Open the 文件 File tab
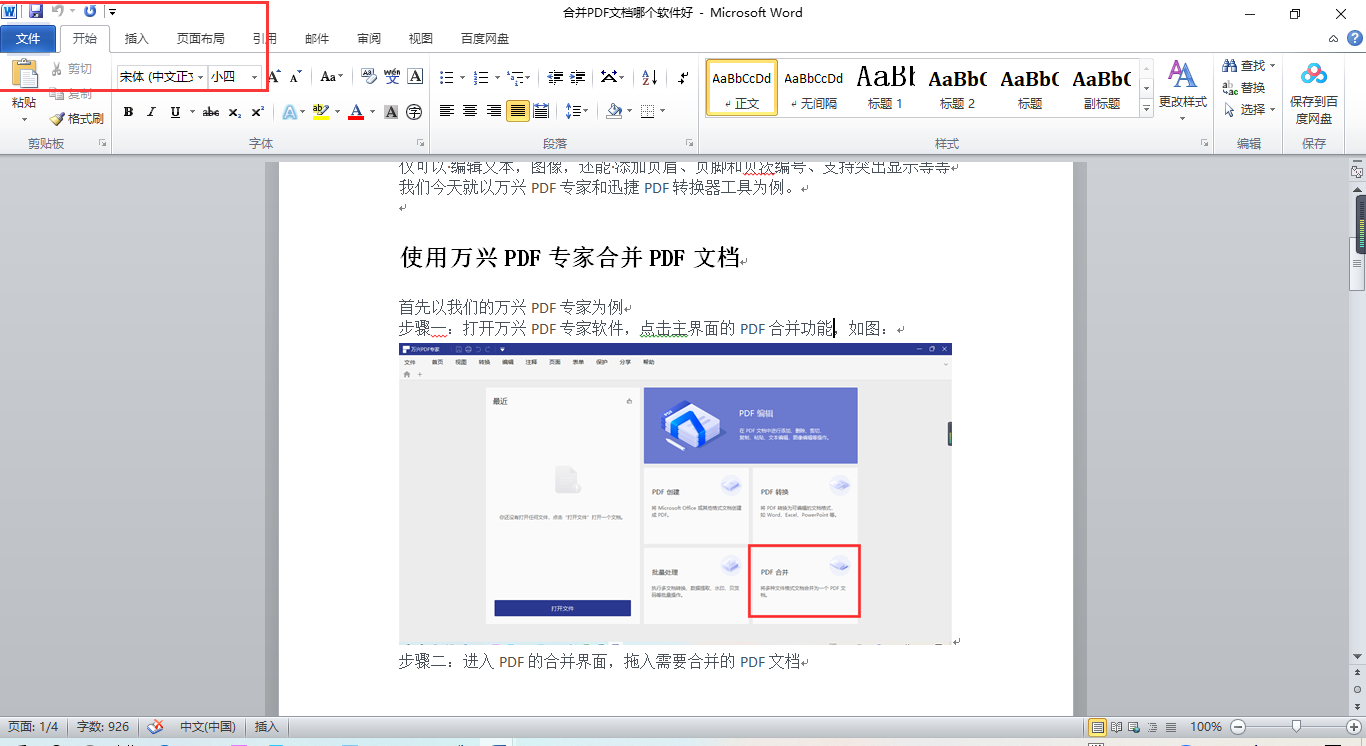Screen dimensions: 1366x746 tap(28, 39)
